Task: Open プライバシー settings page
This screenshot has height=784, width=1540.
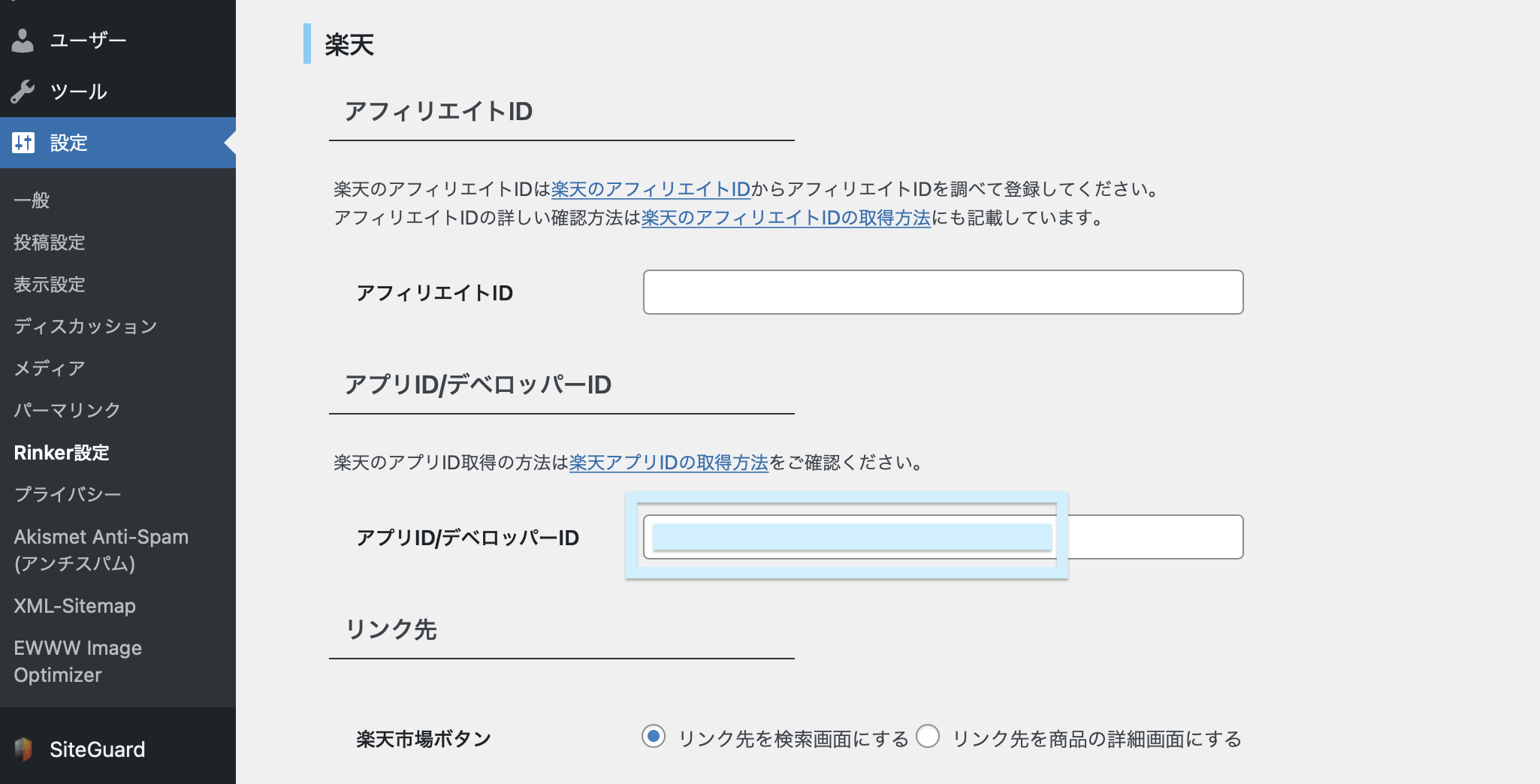Action: [67, 494]
